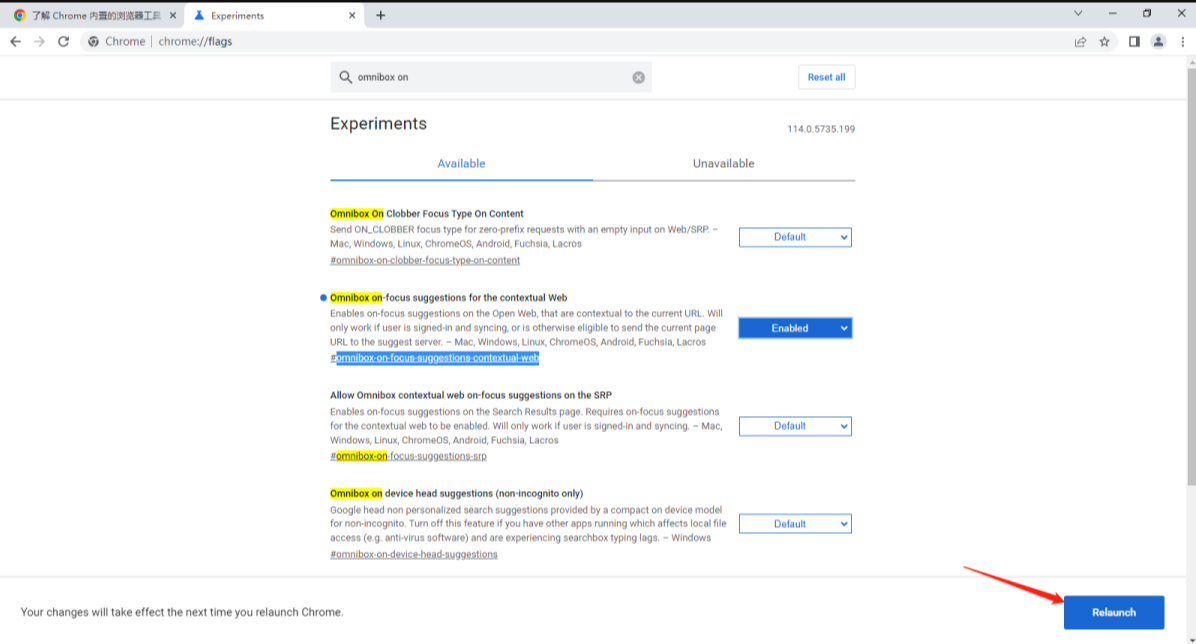Click the vertical page scrollbar

click(x=1191, y=275)
